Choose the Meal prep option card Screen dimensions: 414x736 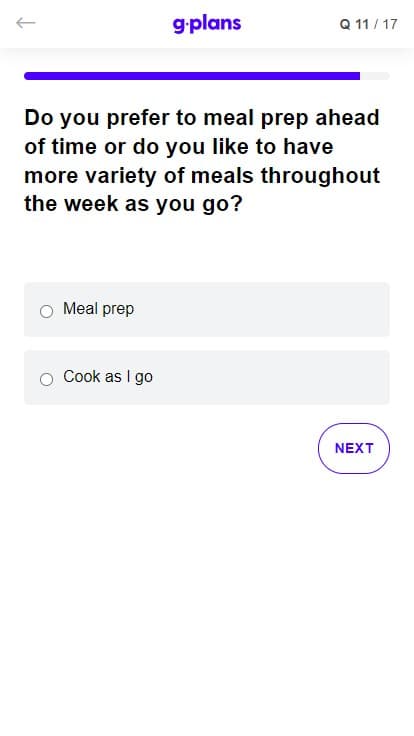(207, 309)
